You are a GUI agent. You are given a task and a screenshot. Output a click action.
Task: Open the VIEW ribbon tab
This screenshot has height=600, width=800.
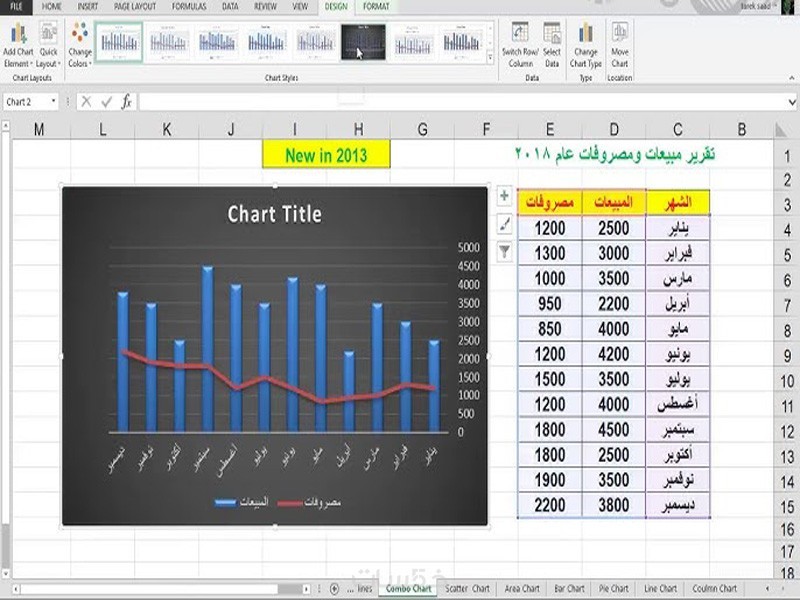(x=300, y=7)
